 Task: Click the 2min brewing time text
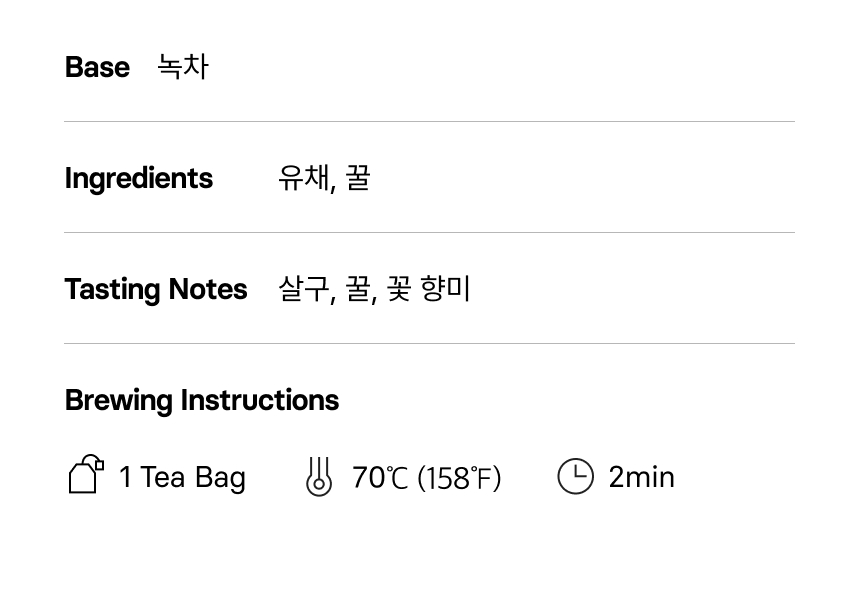[641, 477]
